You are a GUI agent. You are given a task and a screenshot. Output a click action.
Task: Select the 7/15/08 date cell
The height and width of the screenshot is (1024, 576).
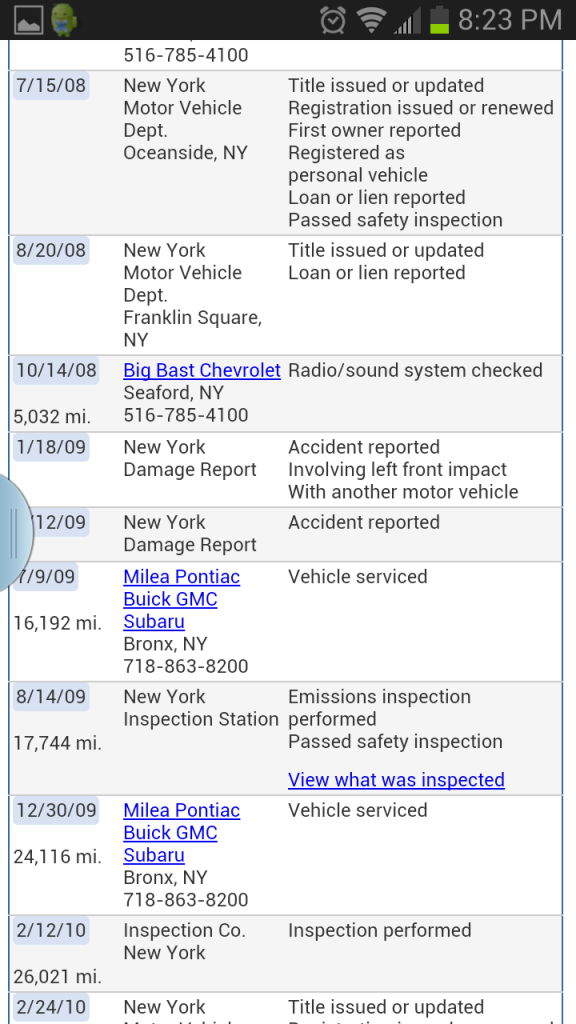[50, 86]
